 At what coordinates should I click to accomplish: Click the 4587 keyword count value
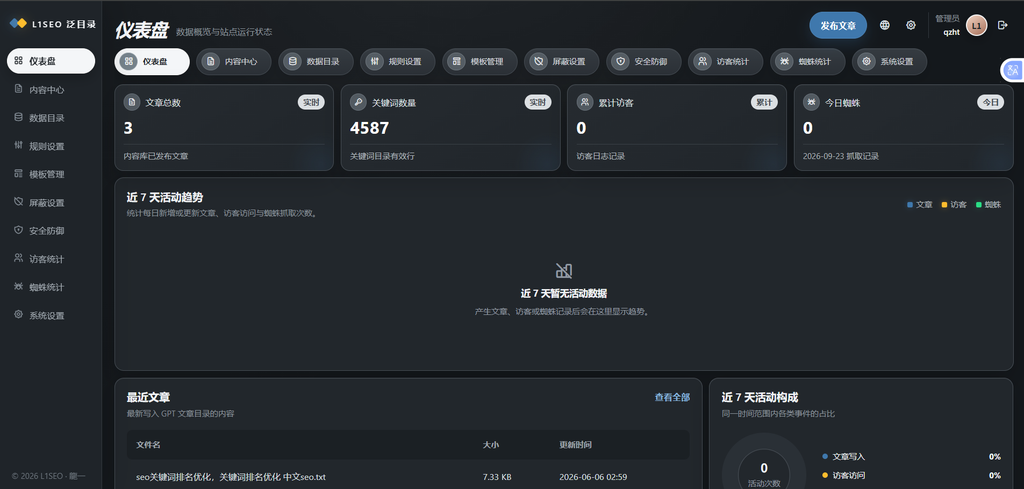click(x=370, y=129)
